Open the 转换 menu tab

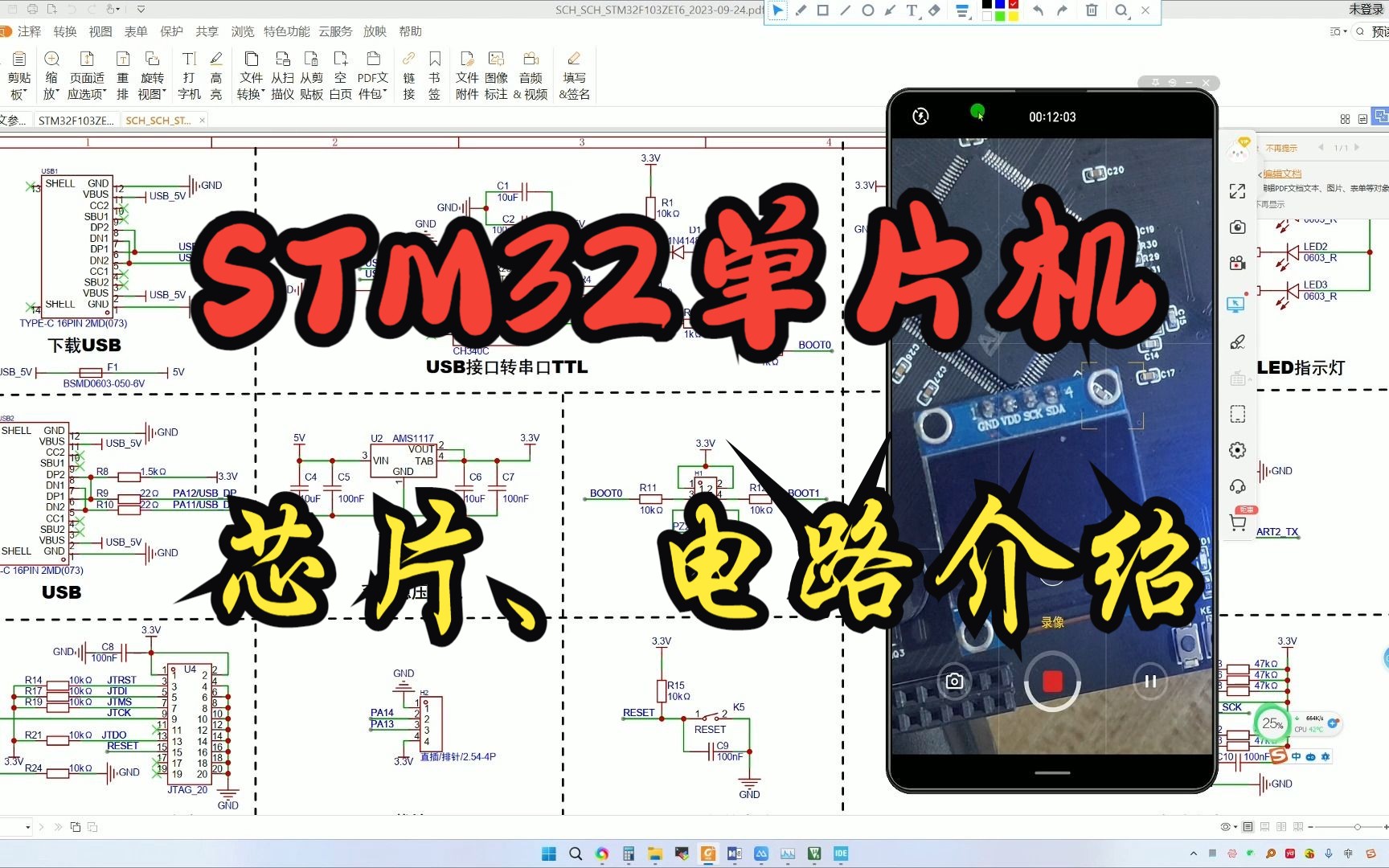(x=65, y=31)
